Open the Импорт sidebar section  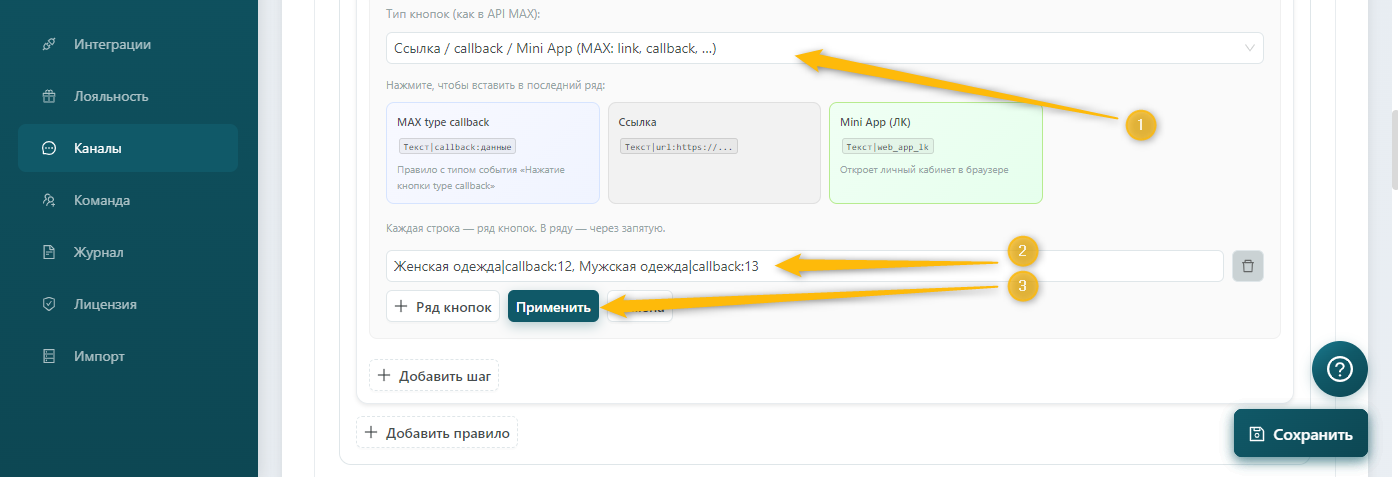coord(128,357)
